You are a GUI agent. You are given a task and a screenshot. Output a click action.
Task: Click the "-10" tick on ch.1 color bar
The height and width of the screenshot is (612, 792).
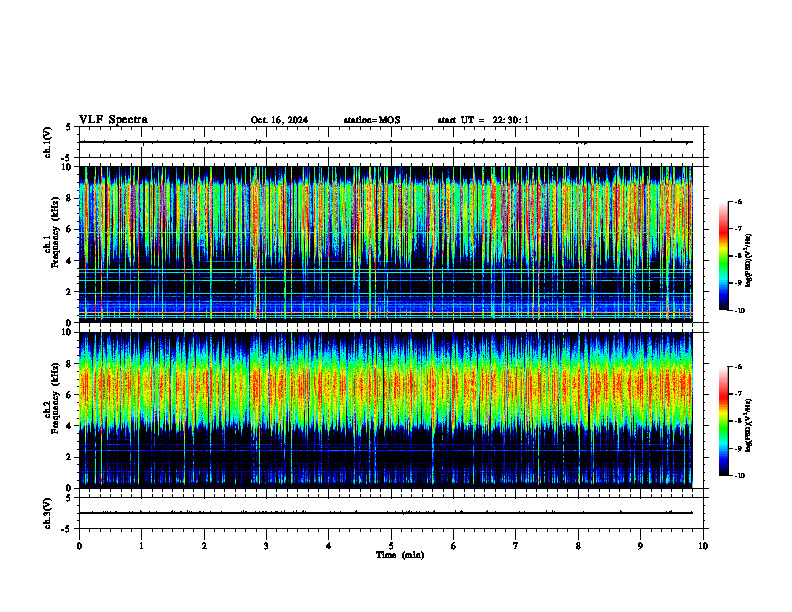[740, 310]
